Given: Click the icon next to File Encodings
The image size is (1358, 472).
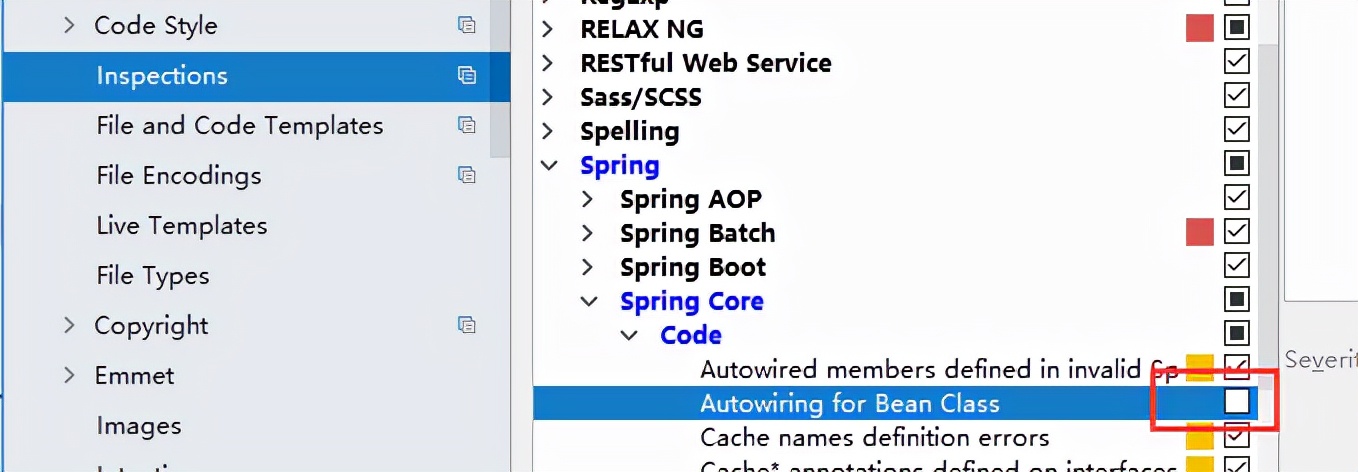Looking at the screenshot, I should 466,175.
